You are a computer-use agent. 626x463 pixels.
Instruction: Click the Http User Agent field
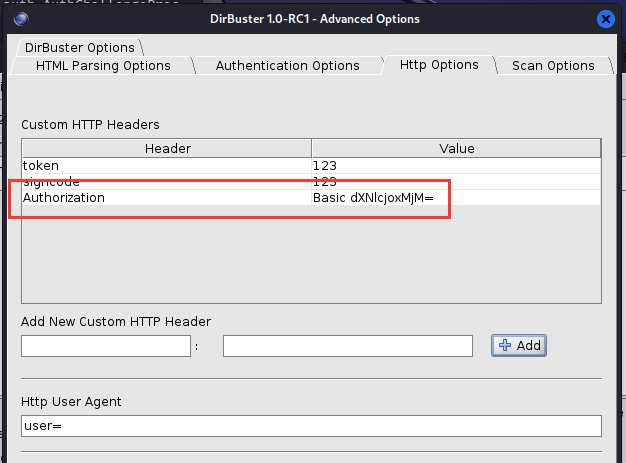pos(311,426)
